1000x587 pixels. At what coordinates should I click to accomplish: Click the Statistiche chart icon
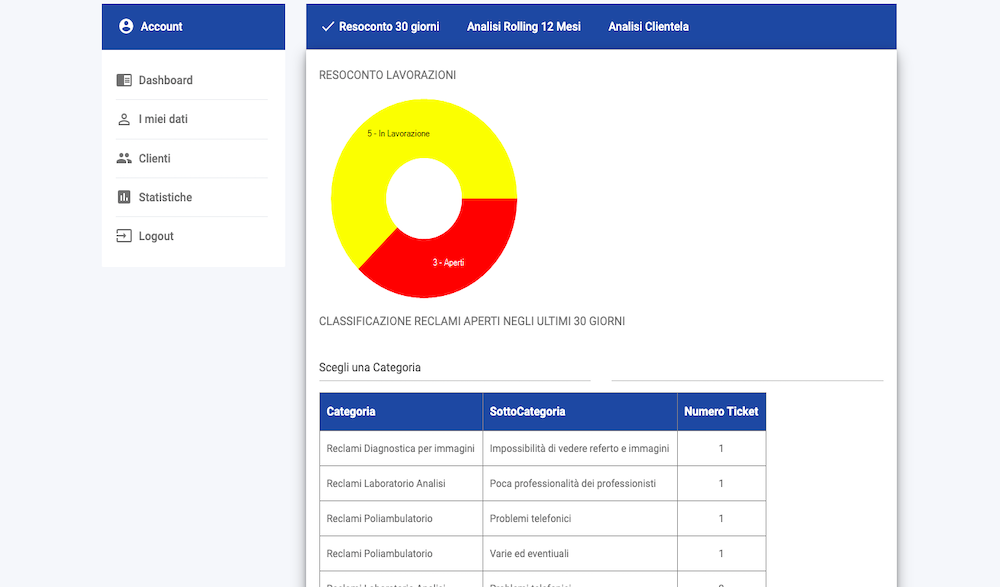124,197
